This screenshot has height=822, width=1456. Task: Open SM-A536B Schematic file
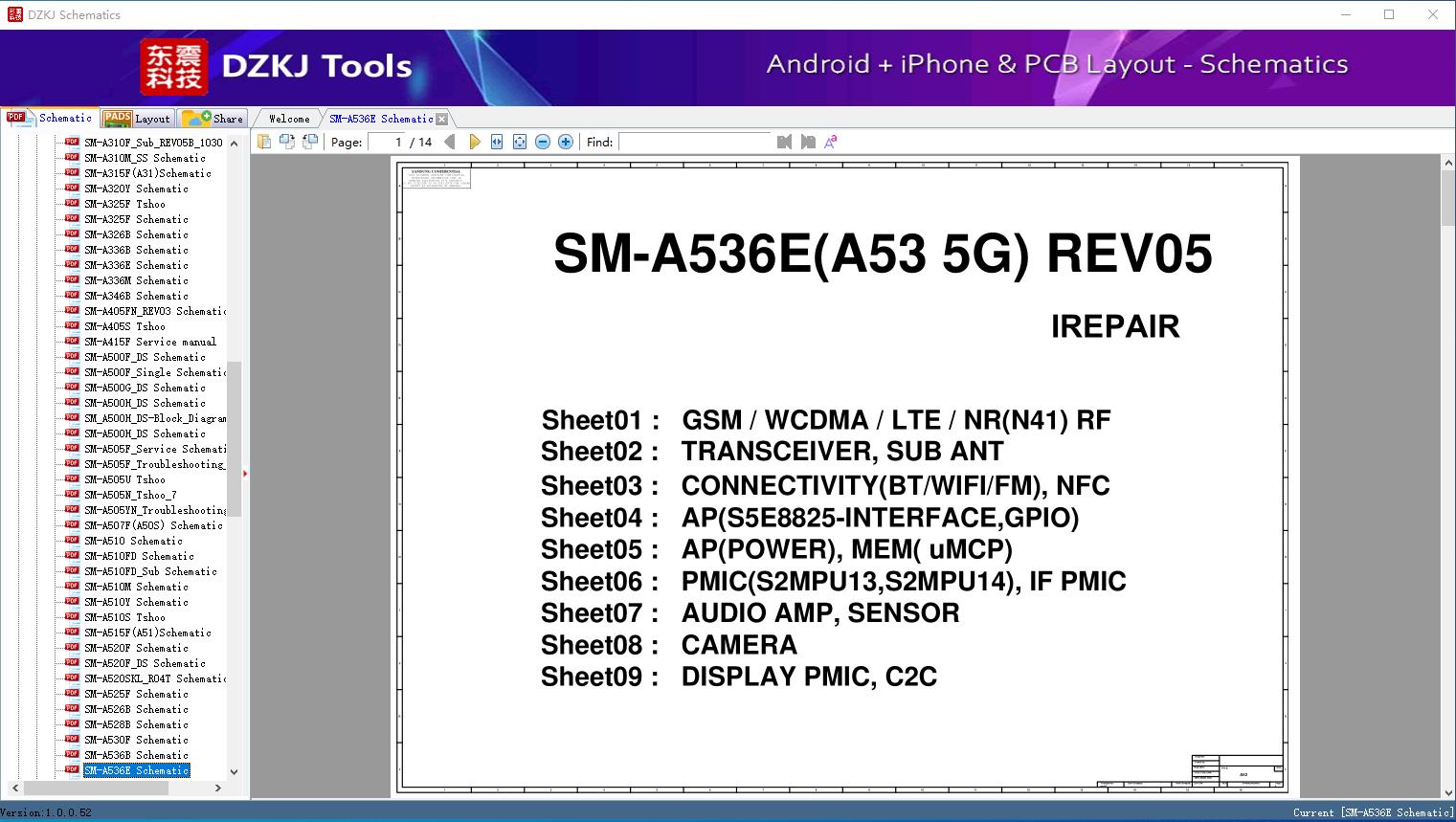coord(136,755)
